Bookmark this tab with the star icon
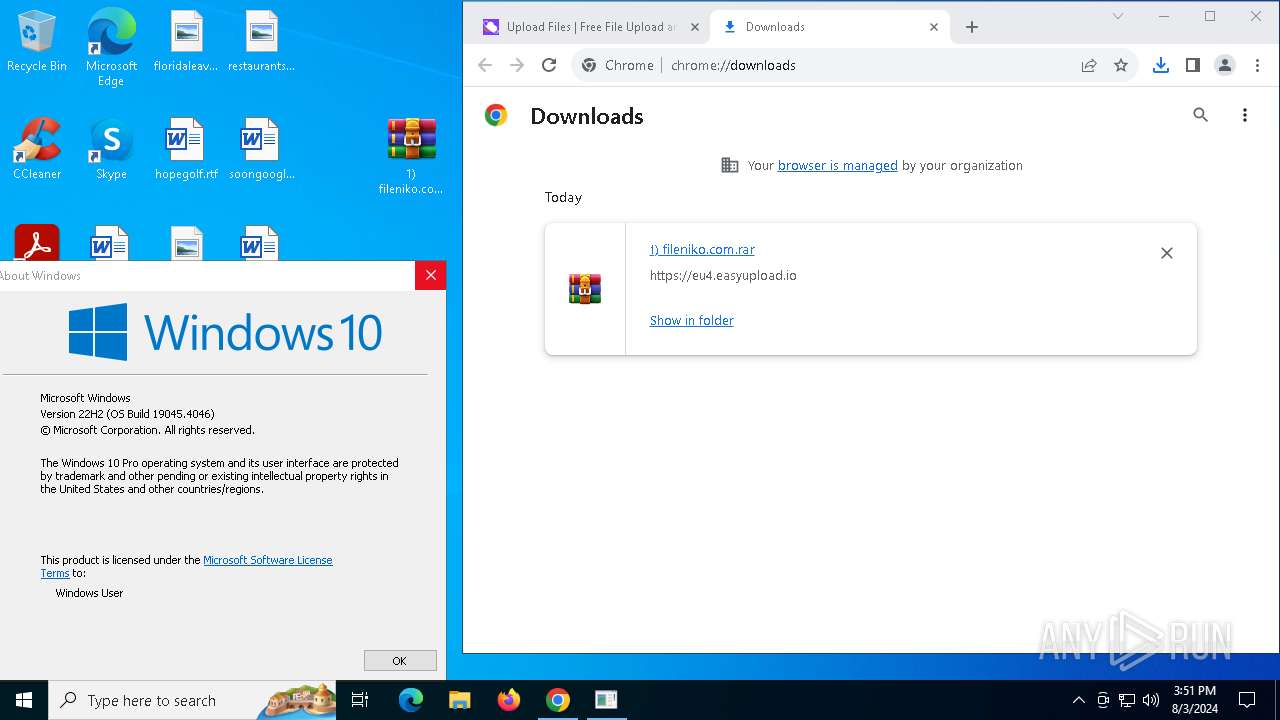 (1121, 65)
